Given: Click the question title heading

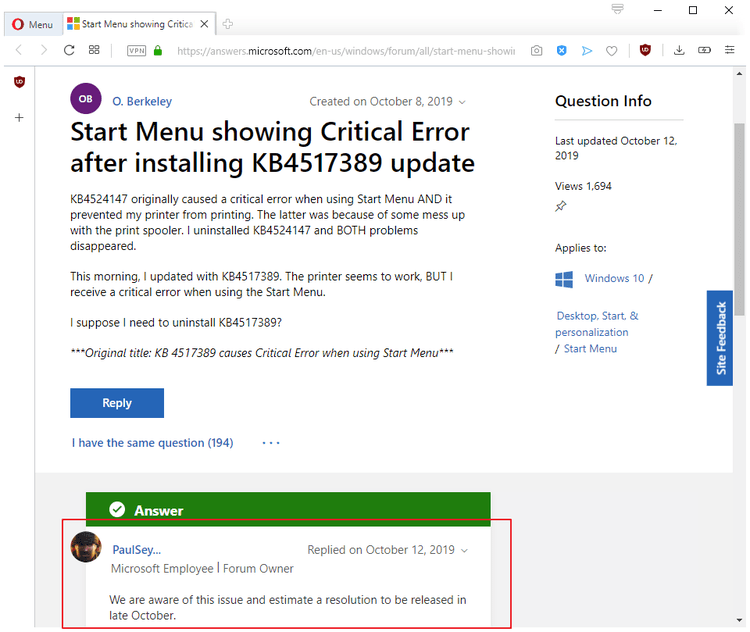Looking at the screenshot, I should pyautogui.click(x=272, y=147).
